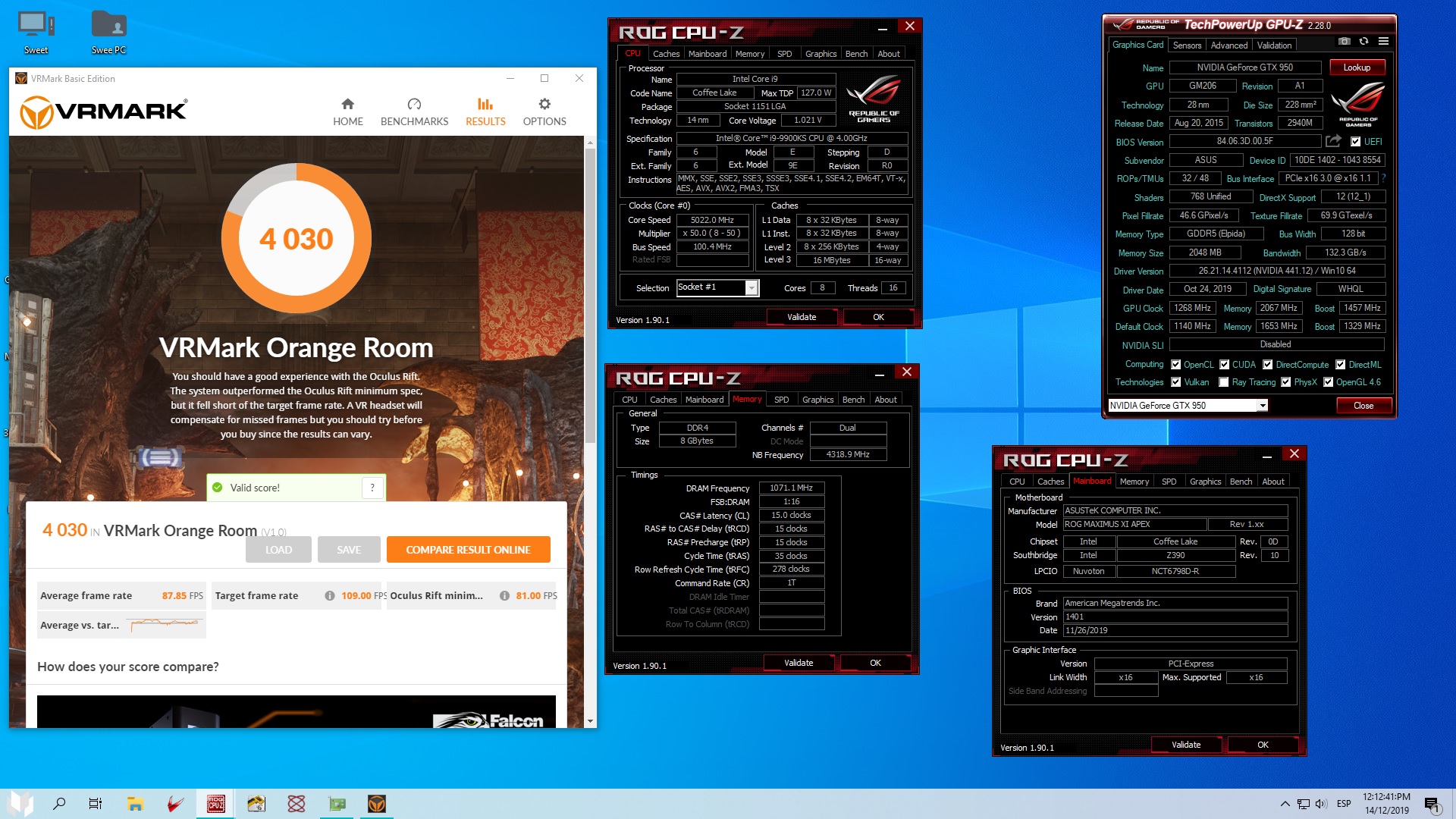Switch to the Advanced tab in GPU-Z

[1228, 45]
